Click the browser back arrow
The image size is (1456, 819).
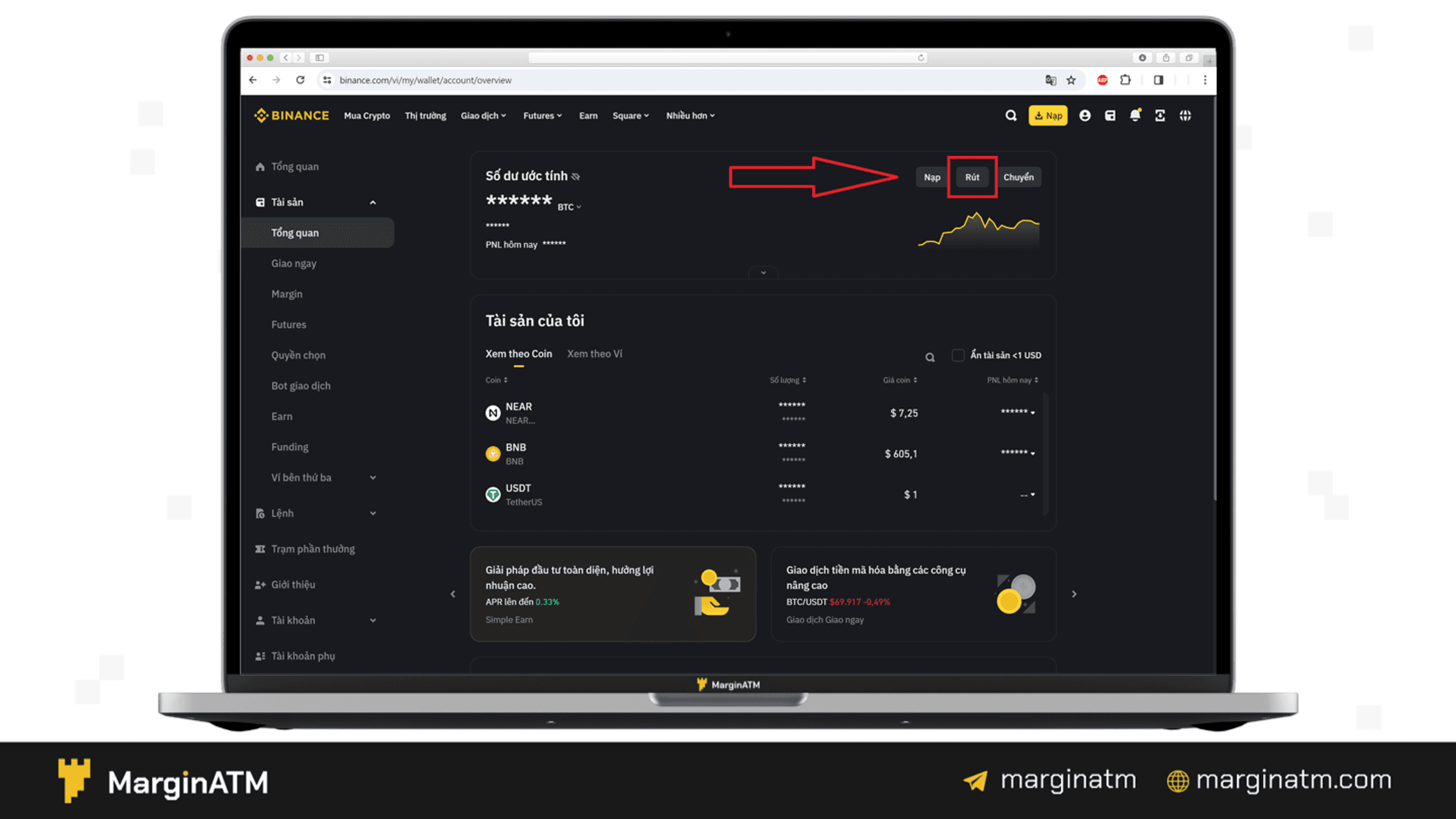point(253,80)
